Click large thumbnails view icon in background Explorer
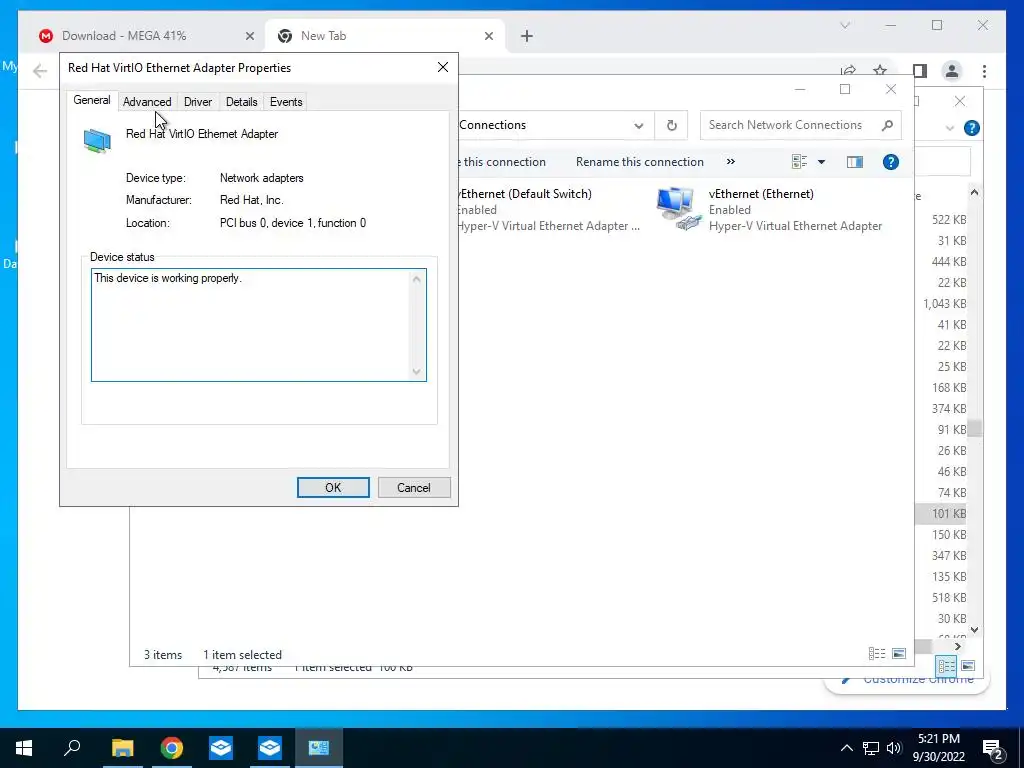Screen dimensions: 1024x768 click(968, 666)
